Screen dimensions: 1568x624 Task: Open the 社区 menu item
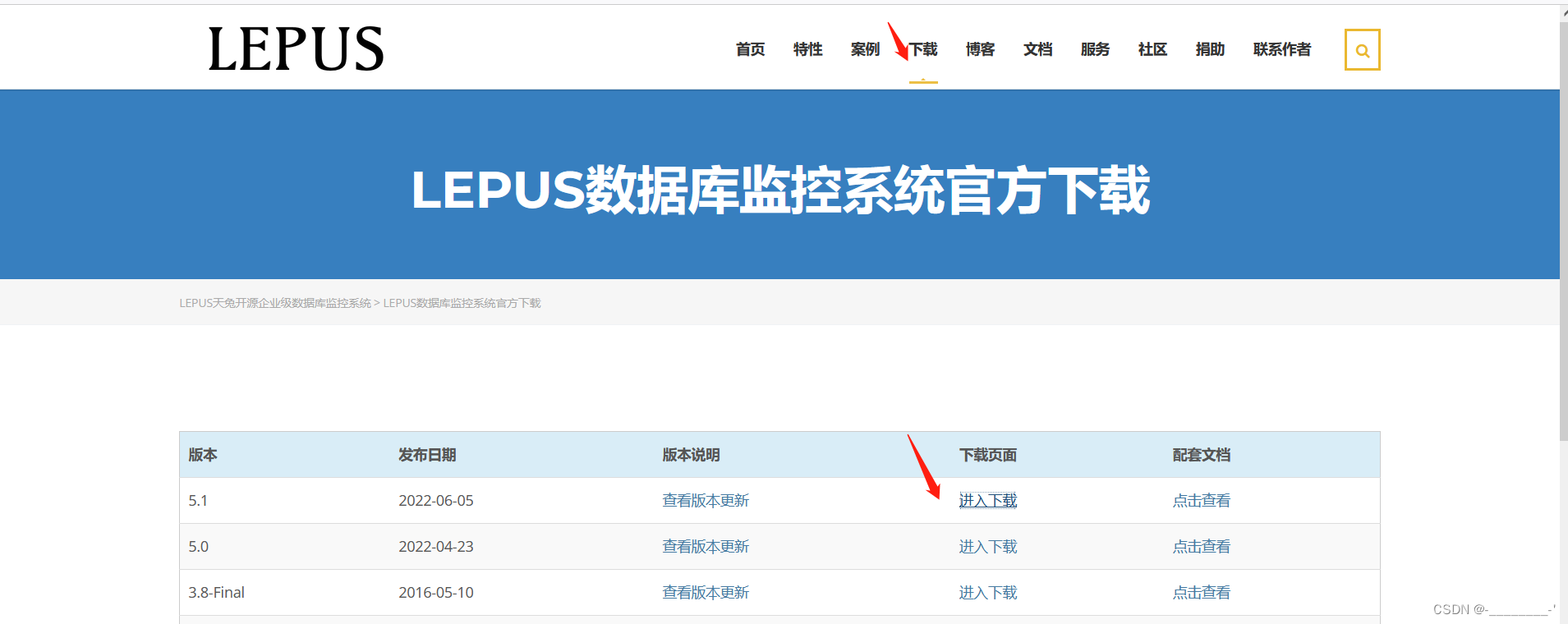(1152, 49)
